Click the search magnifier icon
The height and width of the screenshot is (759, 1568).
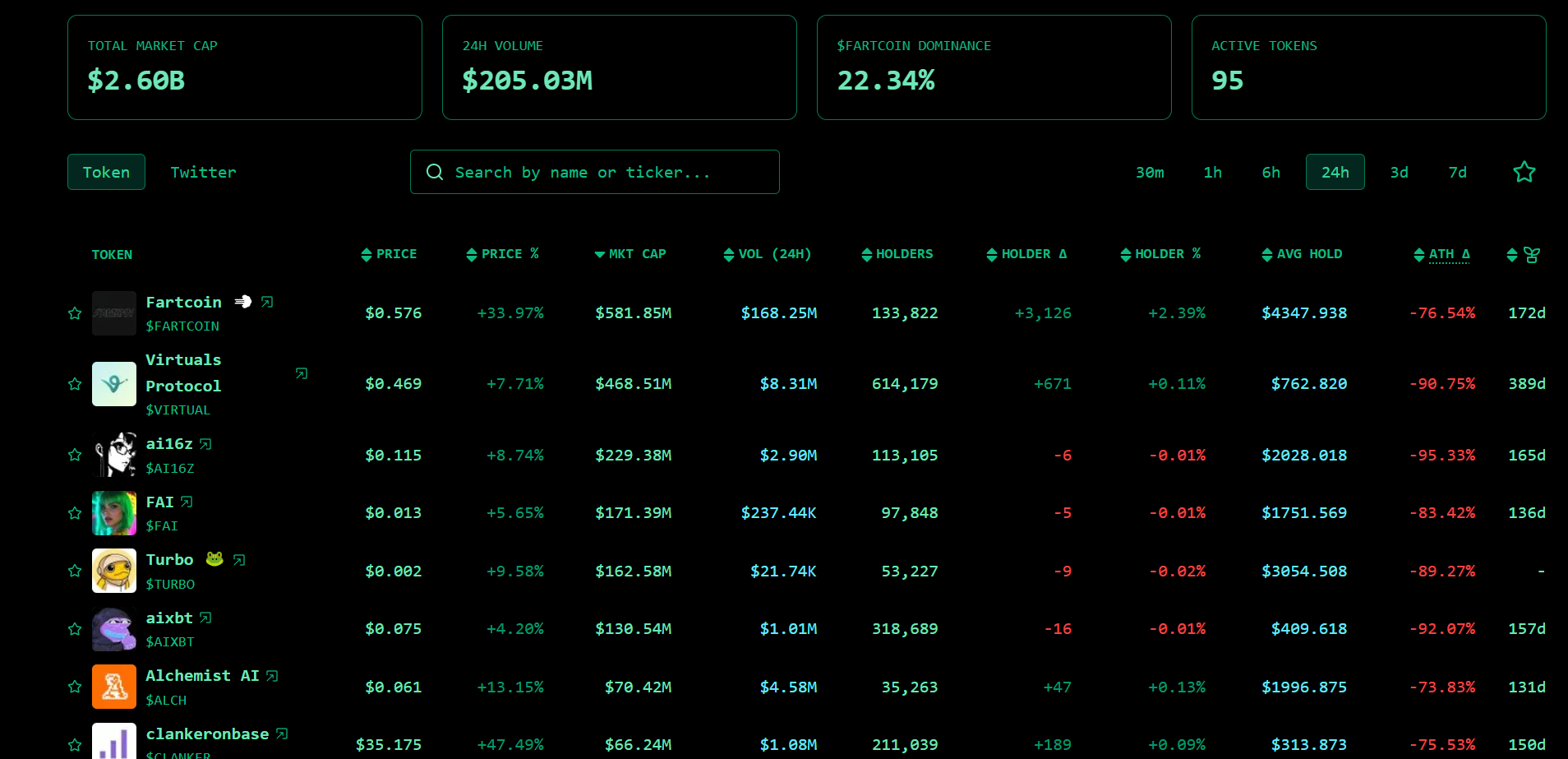[435, 172]
